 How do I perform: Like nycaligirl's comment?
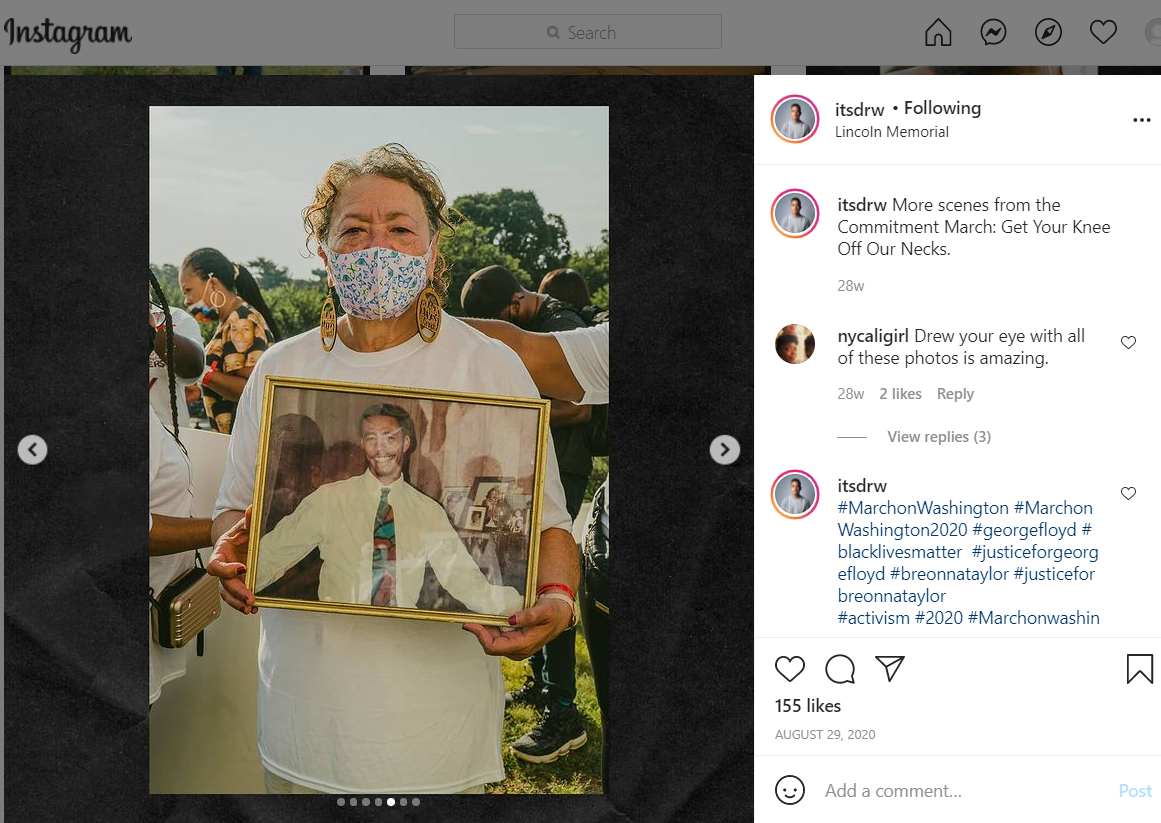pyautogui.click(x=1128, y=342)
